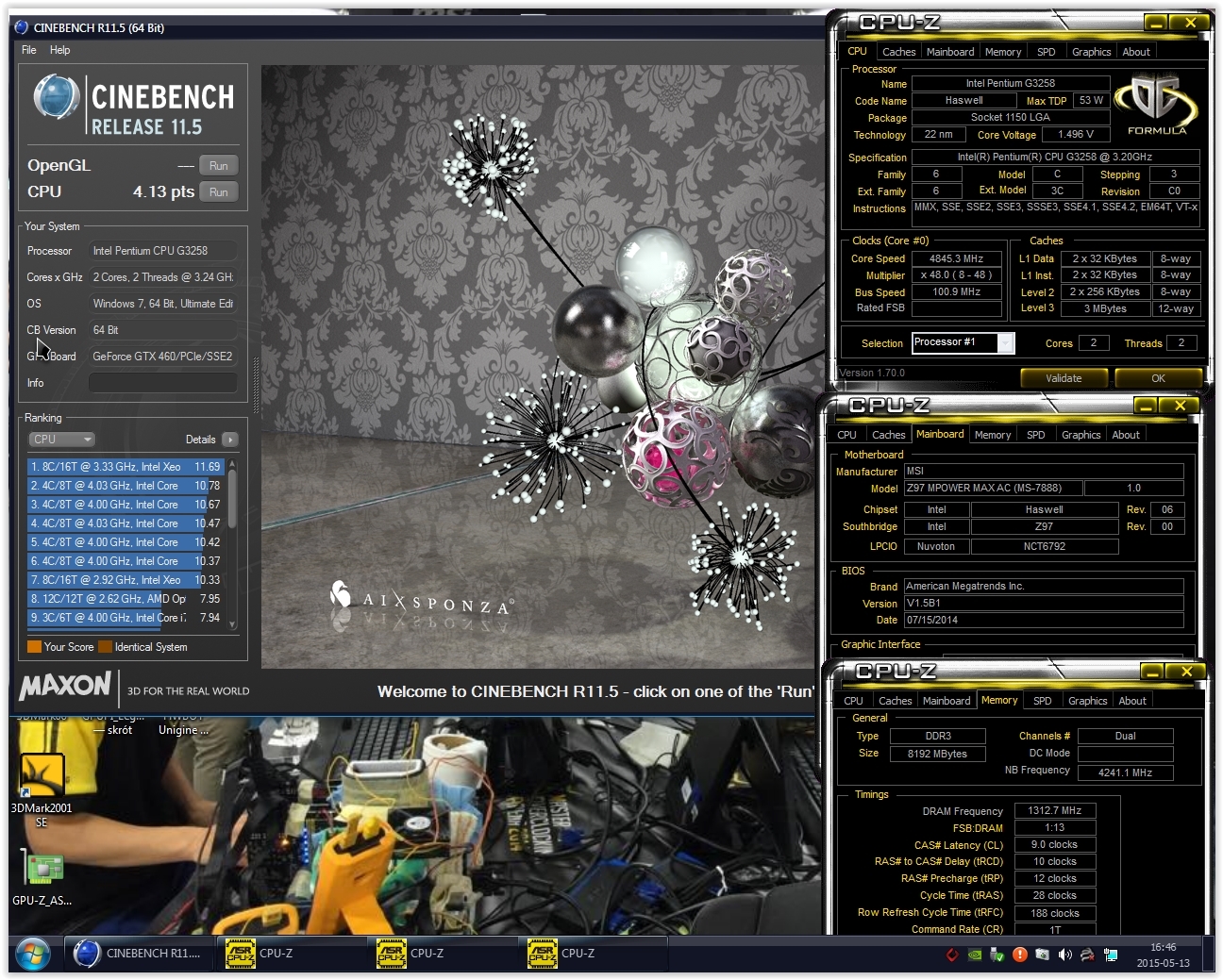Click the OK button in CPU-Z
The width and height of the screenshot is (1223, 980).
pos(1158,378)
